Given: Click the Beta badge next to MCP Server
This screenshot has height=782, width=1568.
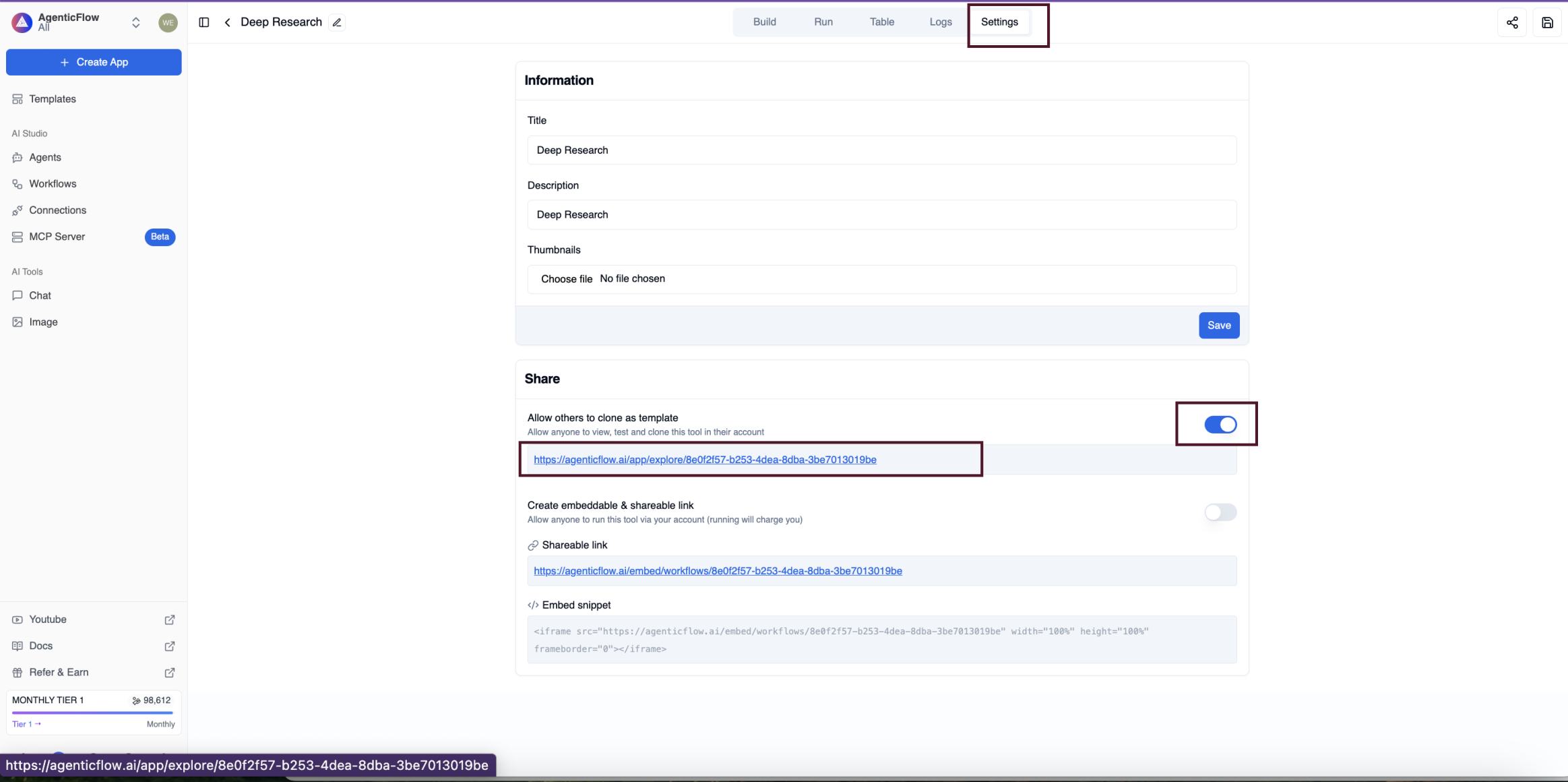Looking at the screenshot, I should click(x=160, y=237).
